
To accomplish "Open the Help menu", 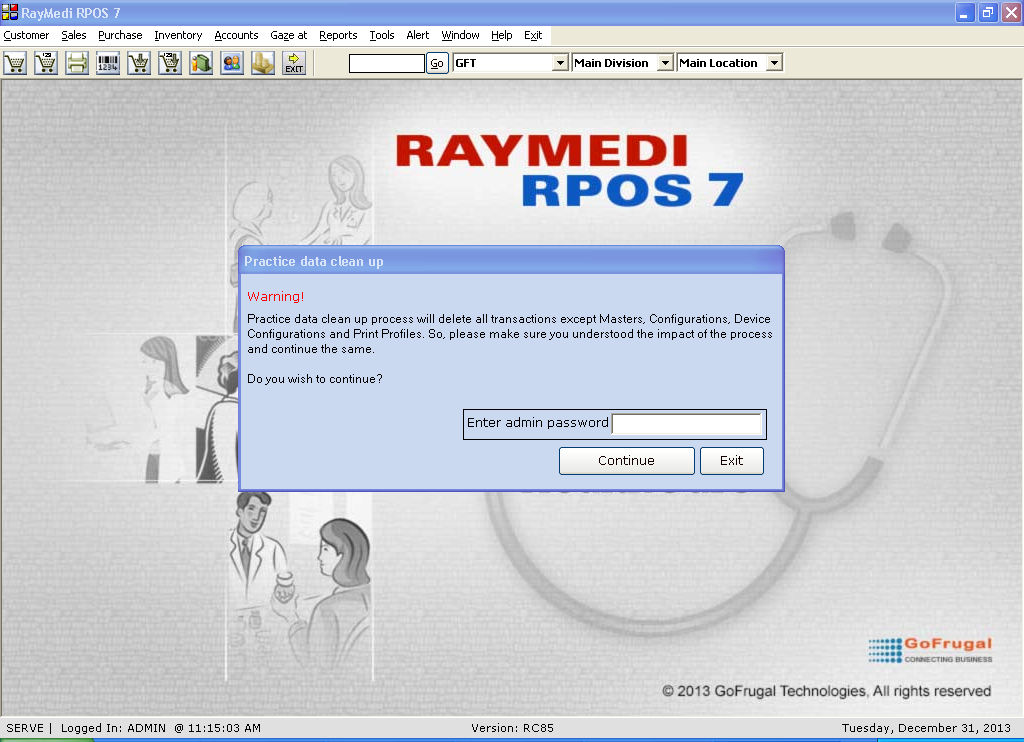I will click(x=502, y=35).
